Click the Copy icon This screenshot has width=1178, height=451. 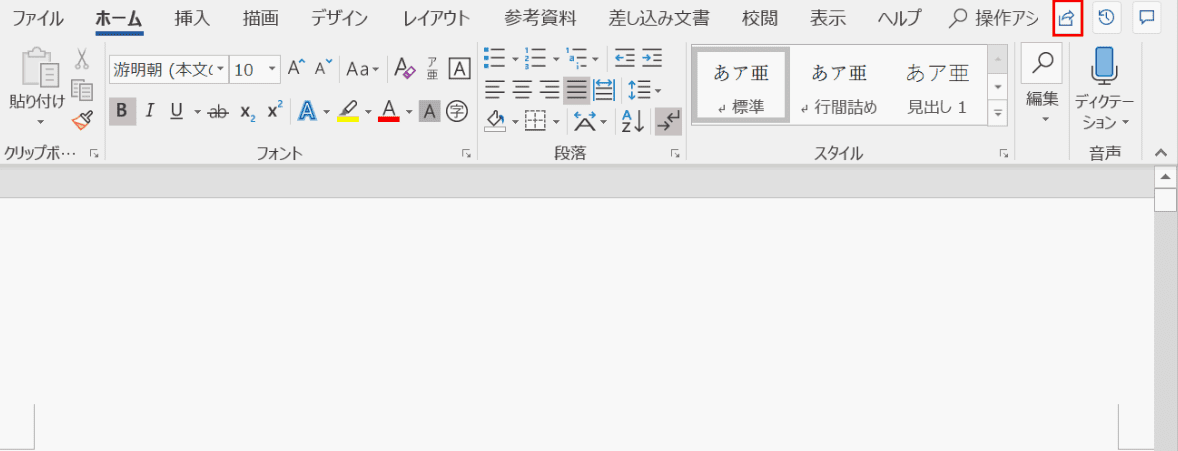82,89
